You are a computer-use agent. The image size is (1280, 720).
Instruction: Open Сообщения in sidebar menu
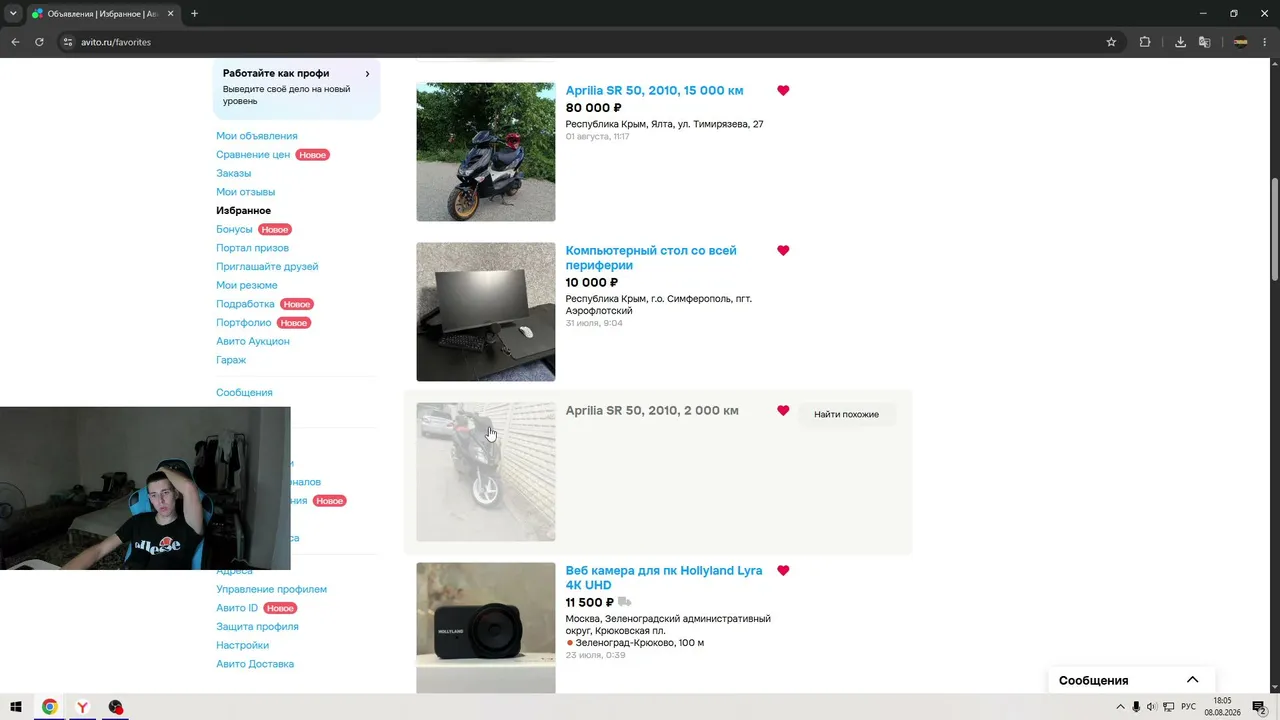pyautogui.click(x=244, y=393)
